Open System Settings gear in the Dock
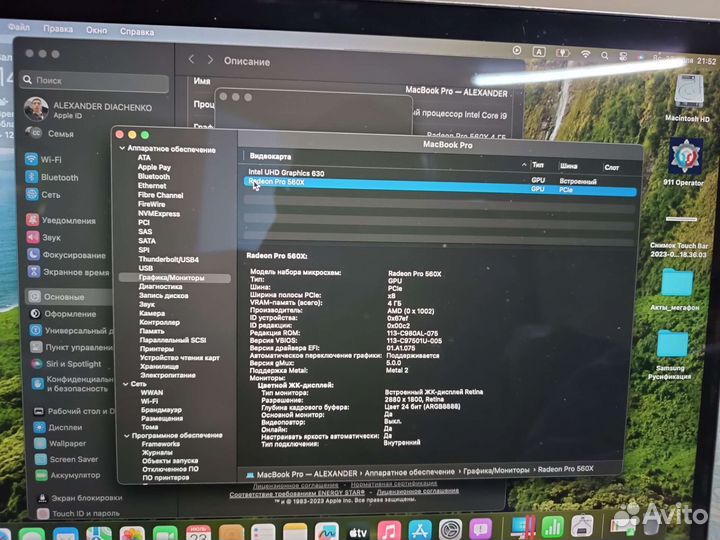 point(450,529)
